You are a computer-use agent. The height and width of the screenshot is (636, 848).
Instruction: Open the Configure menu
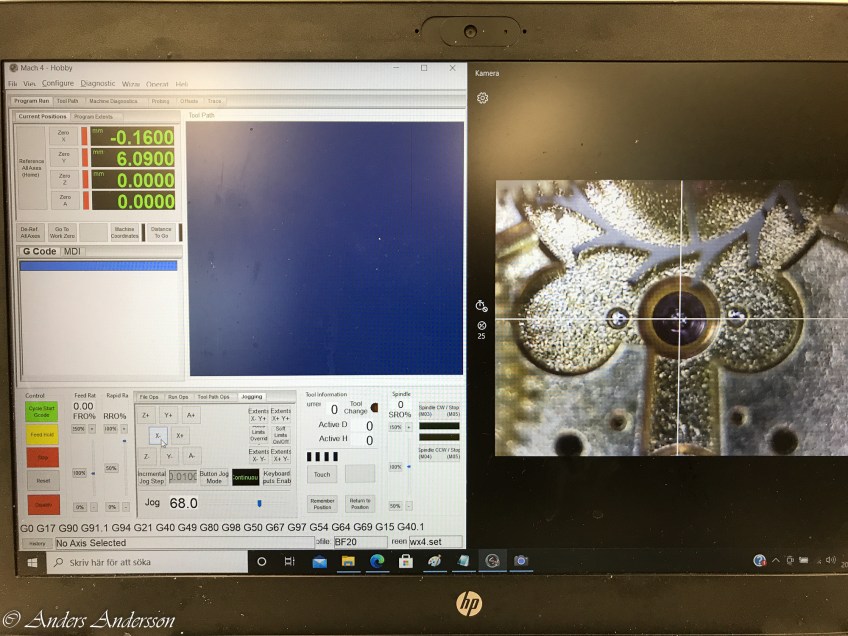pyautogui.click(x=57, y=84)
